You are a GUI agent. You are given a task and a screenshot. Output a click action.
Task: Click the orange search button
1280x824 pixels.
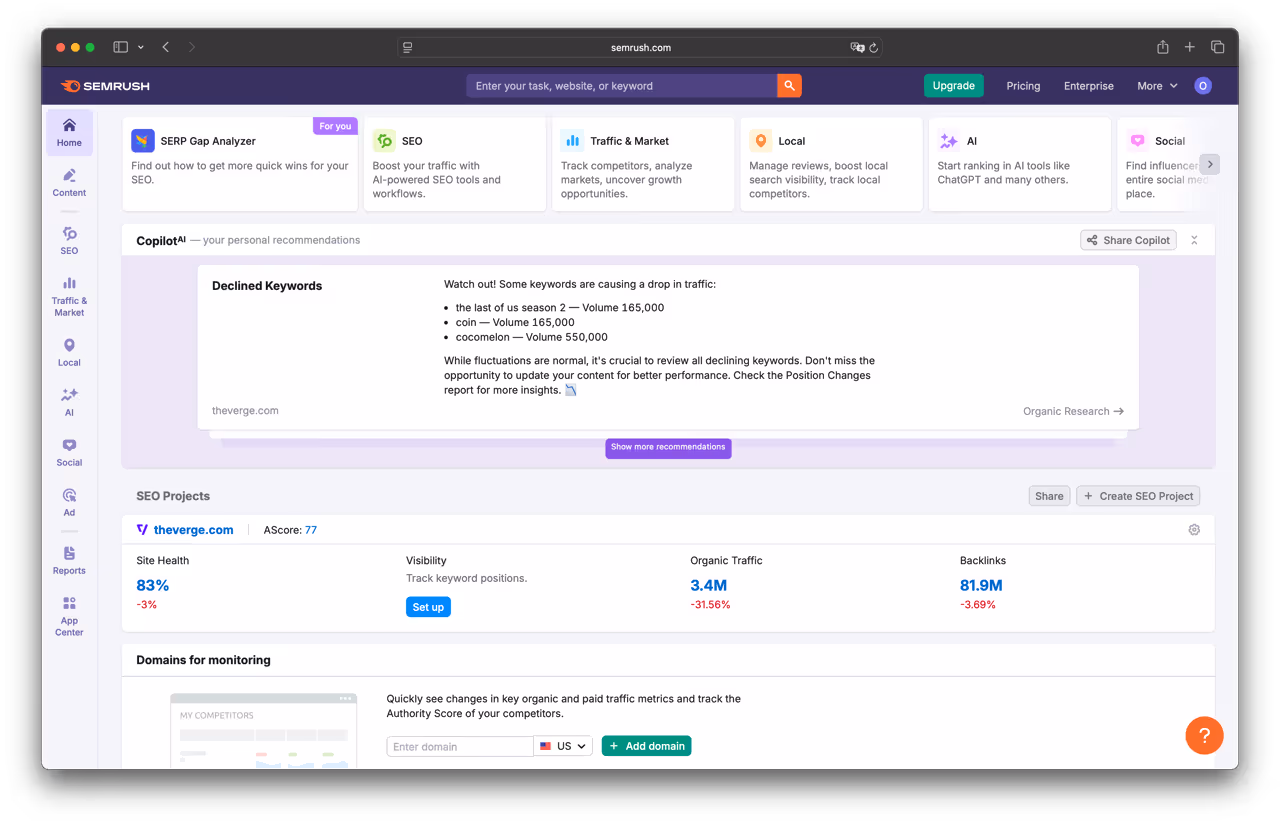(789, 86)
